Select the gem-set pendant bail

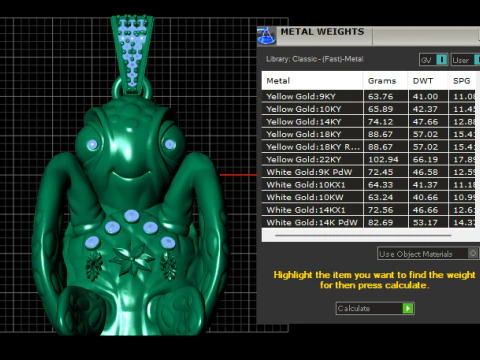point(132,55)
